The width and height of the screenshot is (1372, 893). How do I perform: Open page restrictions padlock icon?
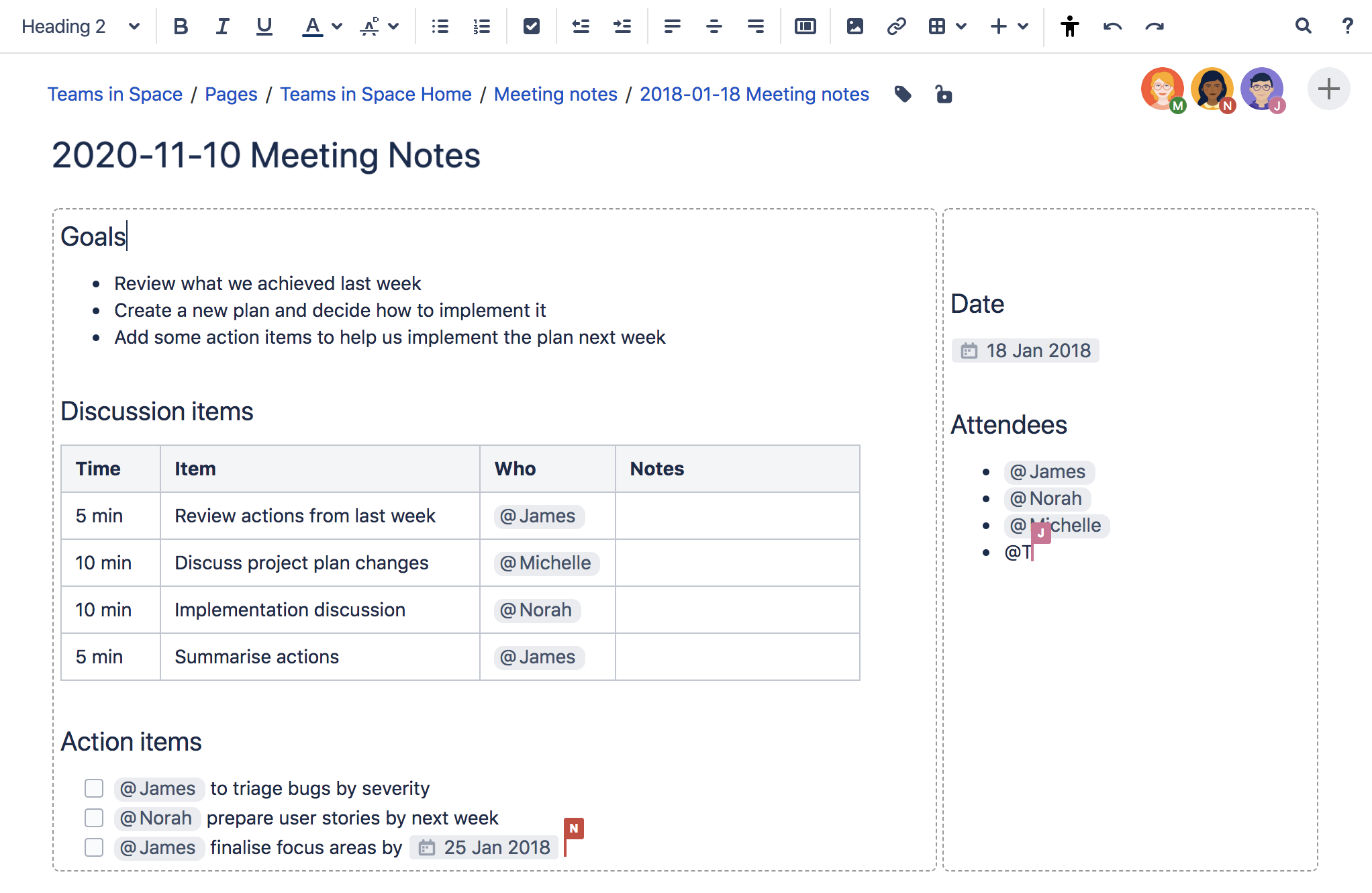point(944,94)
